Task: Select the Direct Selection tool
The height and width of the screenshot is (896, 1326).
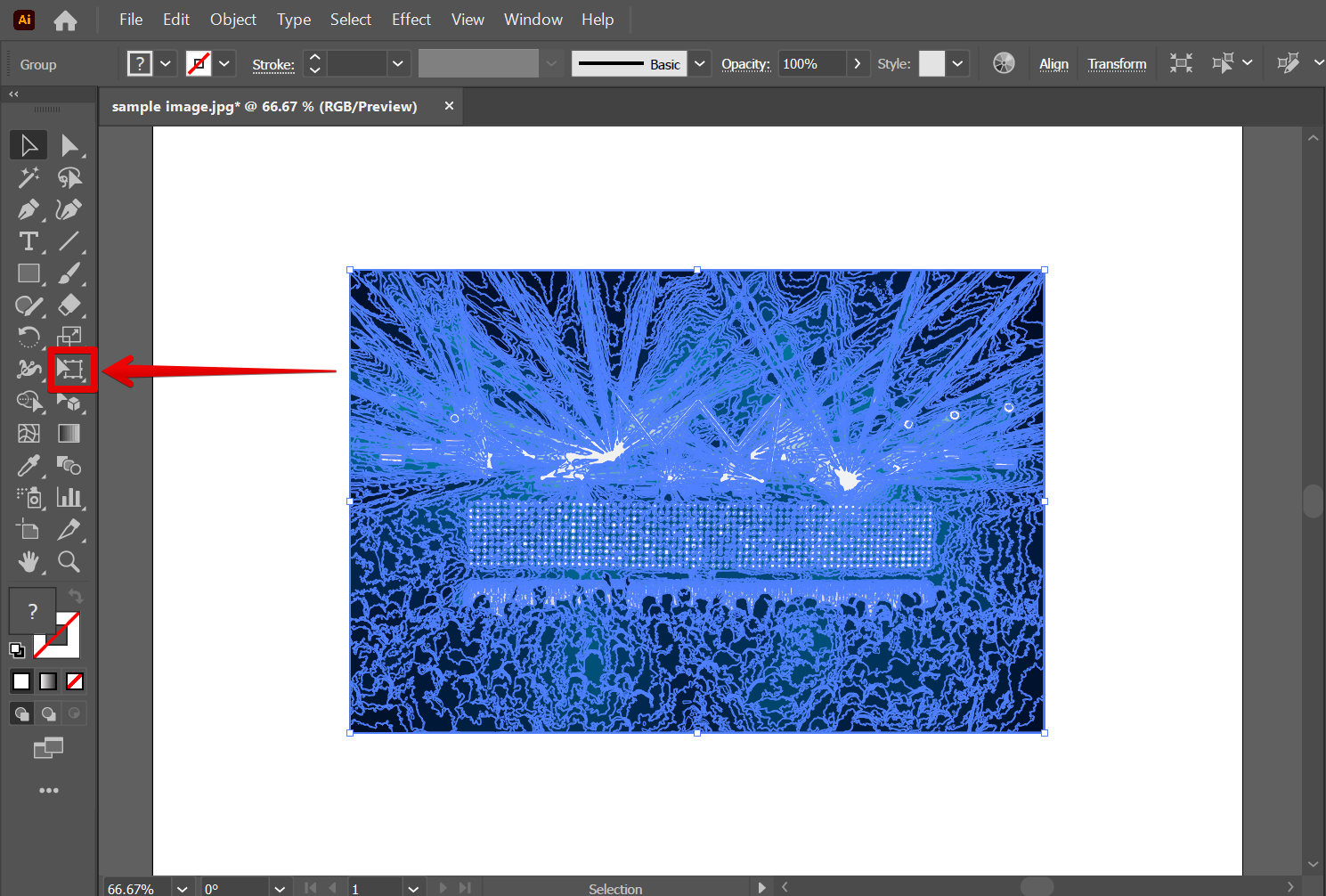Action: pyautogui.click(x=69, y=145)
